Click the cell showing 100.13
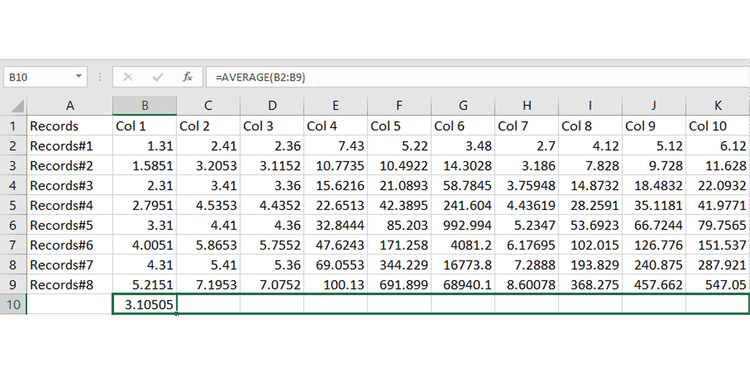750x375 pixels. [335, 285]
